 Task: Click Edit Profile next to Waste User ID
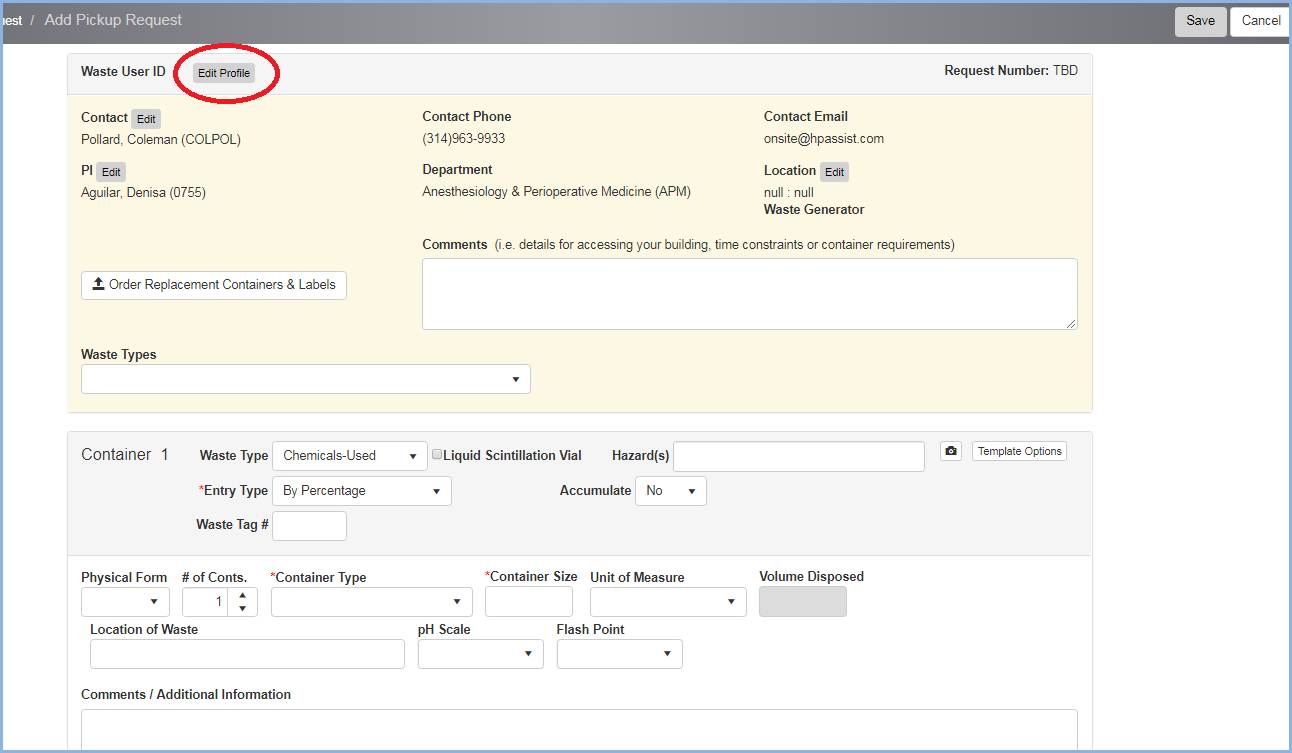point(223,73)
